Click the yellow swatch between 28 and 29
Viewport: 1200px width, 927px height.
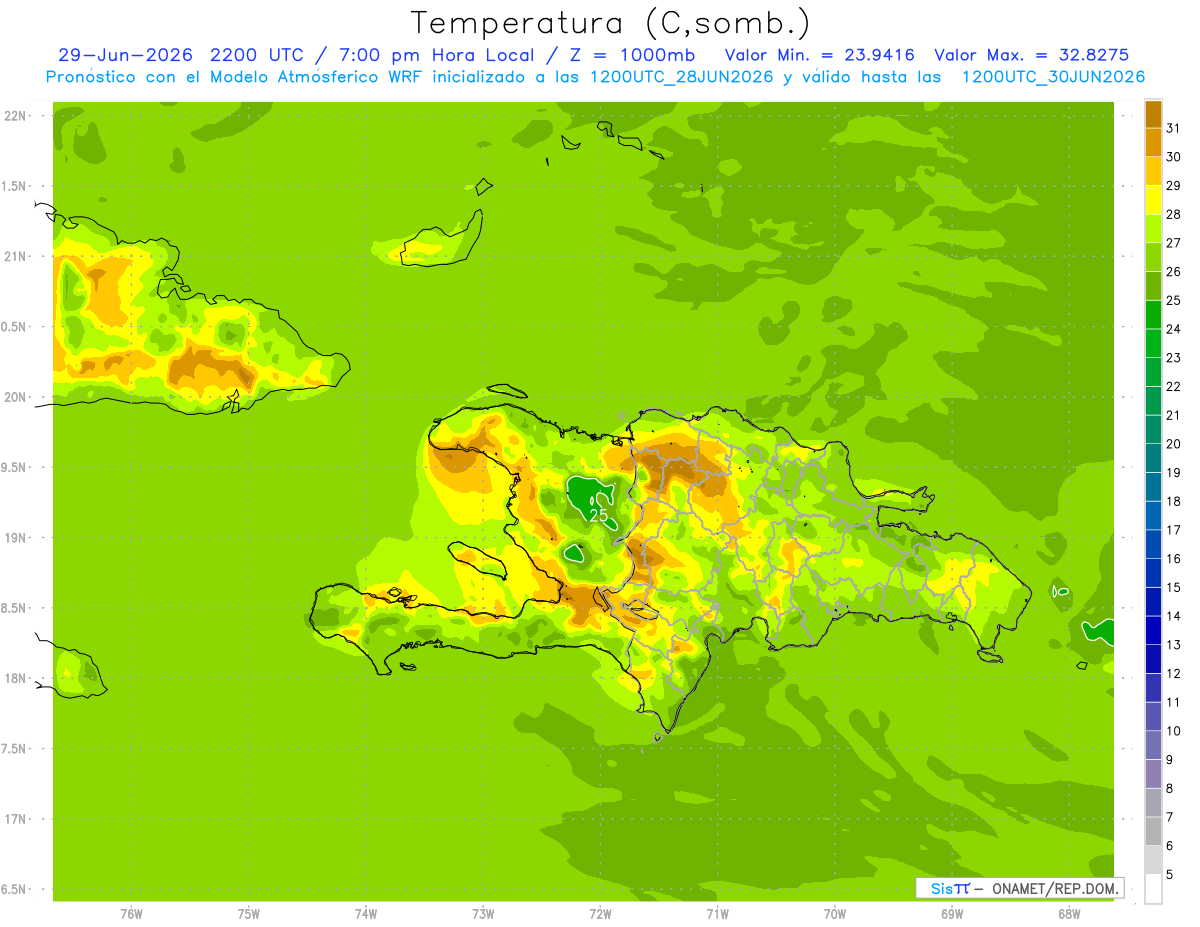click(x=1153, y=198)
